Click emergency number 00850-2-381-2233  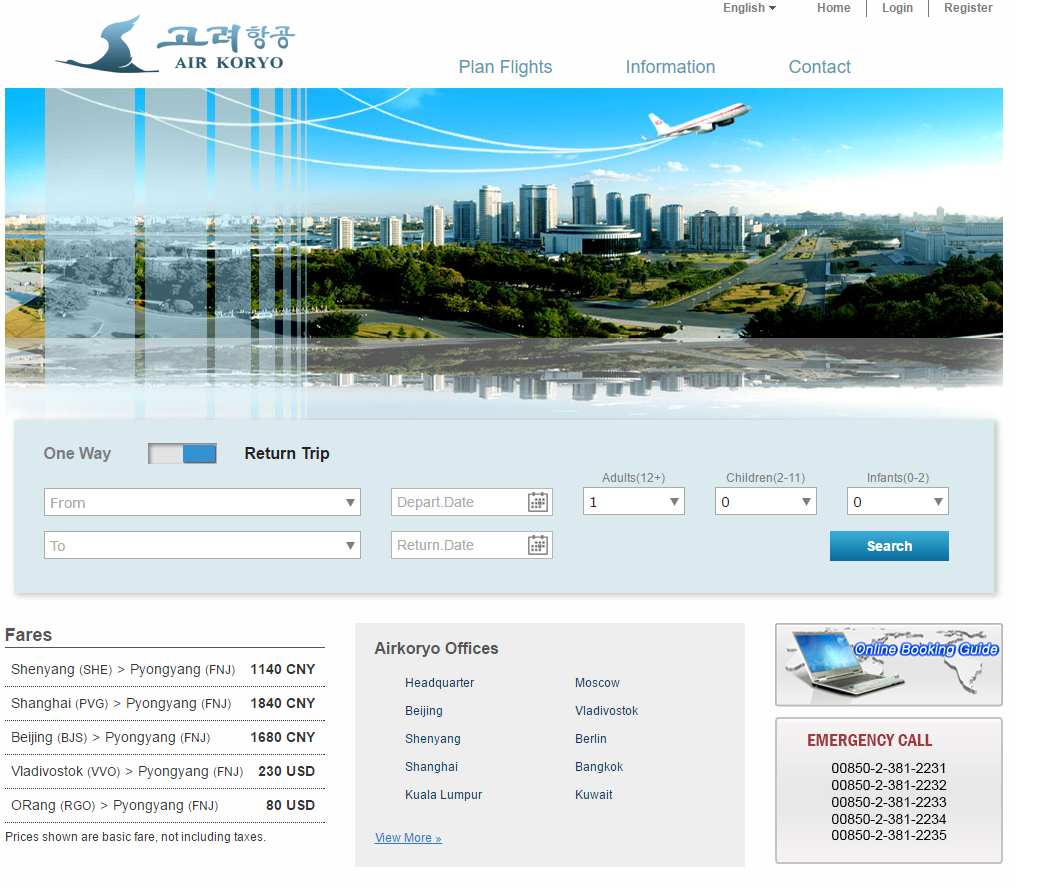888,802
